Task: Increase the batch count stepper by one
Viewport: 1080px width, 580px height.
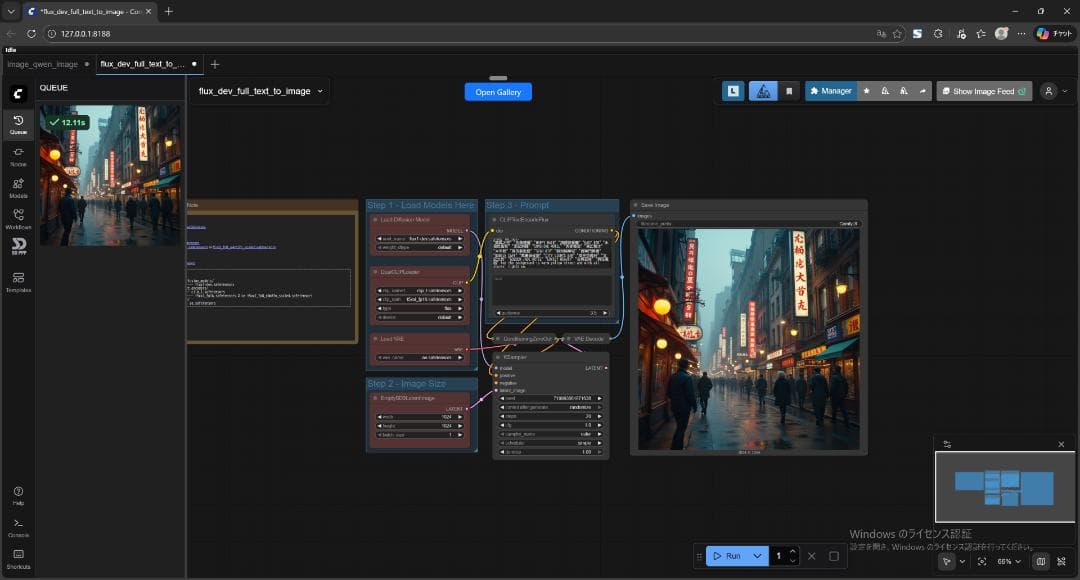Action: 793,551
